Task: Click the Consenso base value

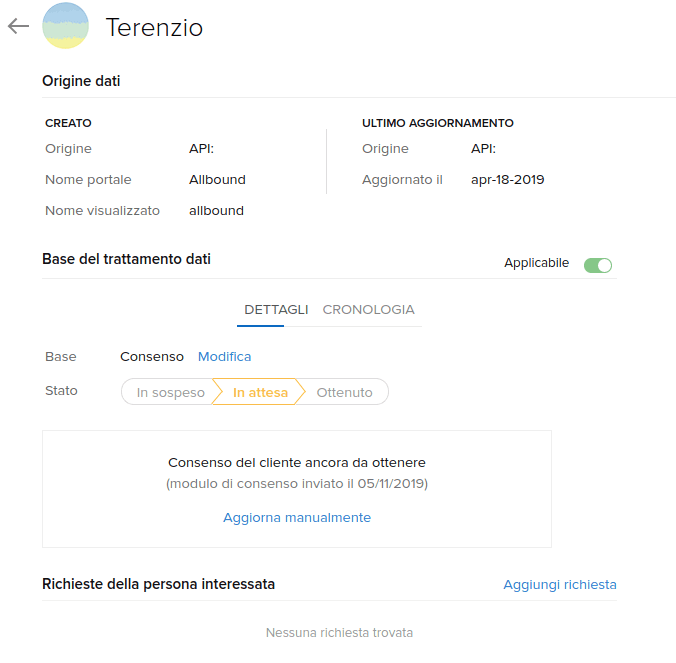Action: [152, 357]
